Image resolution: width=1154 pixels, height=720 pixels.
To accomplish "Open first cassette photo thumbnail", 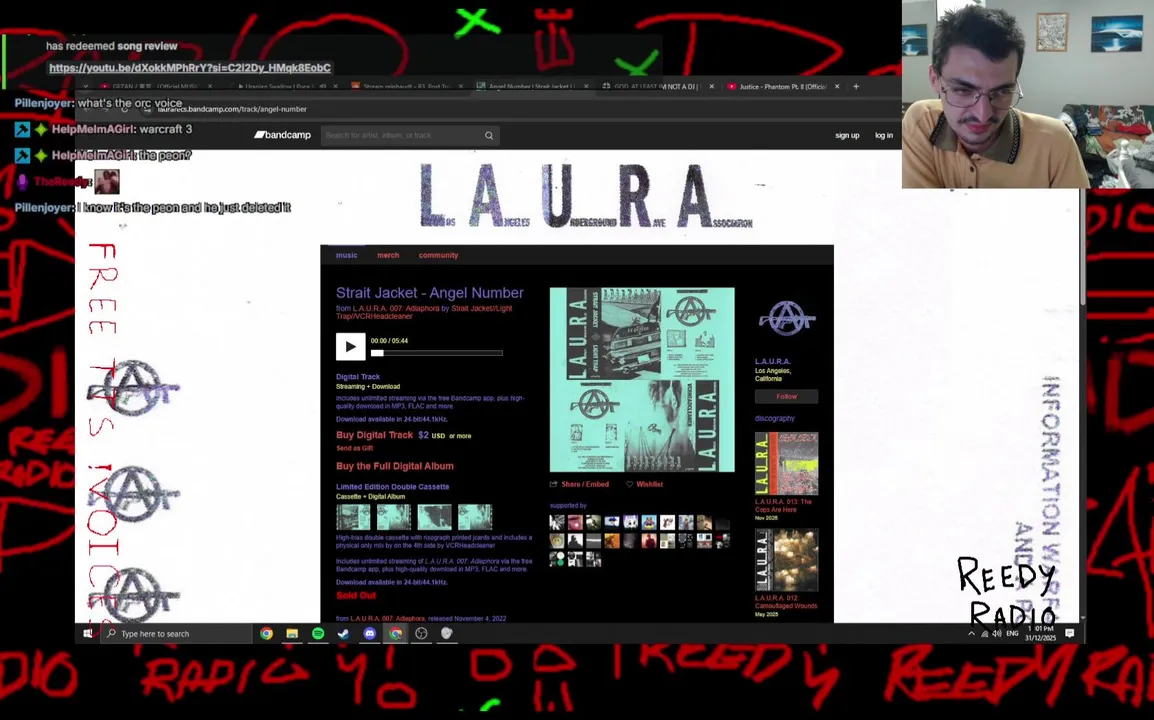I will click(x=353, y=517).
